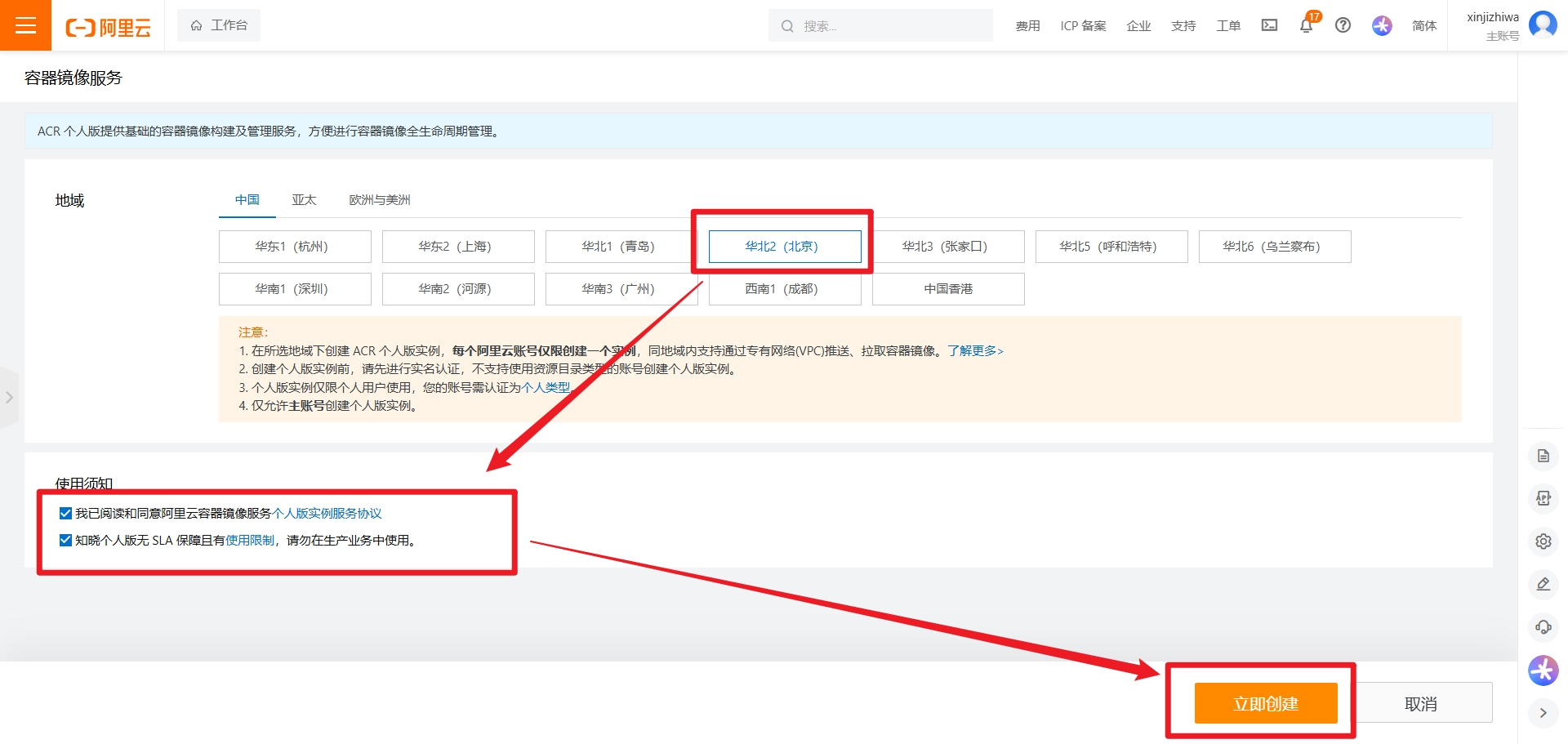Open the headset support icon
Image resolution: width=1568 pixels, height=744 pixels.
tap(1543, 627)
